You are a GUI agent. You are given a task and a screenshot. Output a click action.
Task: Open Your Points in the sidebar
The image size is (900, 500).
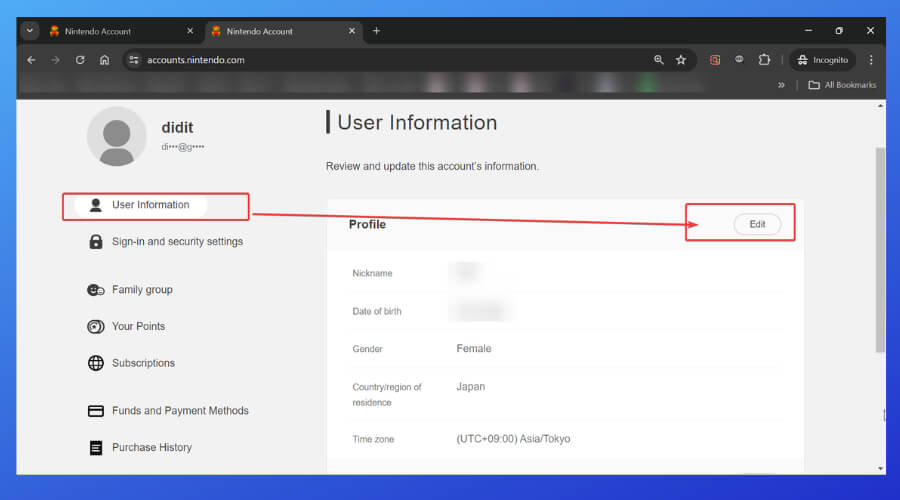(138, 326)
